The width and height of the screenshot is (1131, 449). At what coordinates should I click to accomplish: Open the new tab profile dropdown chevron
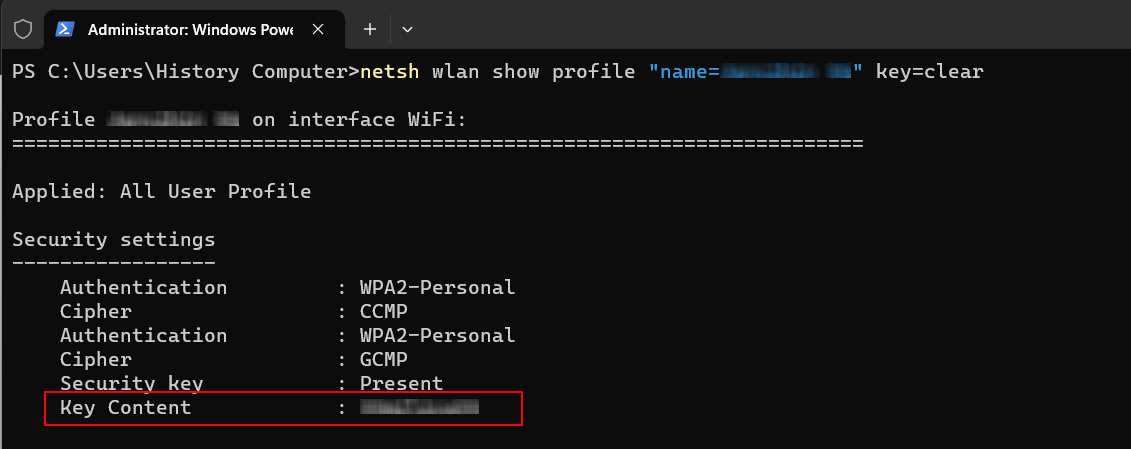pyautogui.click(x=407, y=29)
